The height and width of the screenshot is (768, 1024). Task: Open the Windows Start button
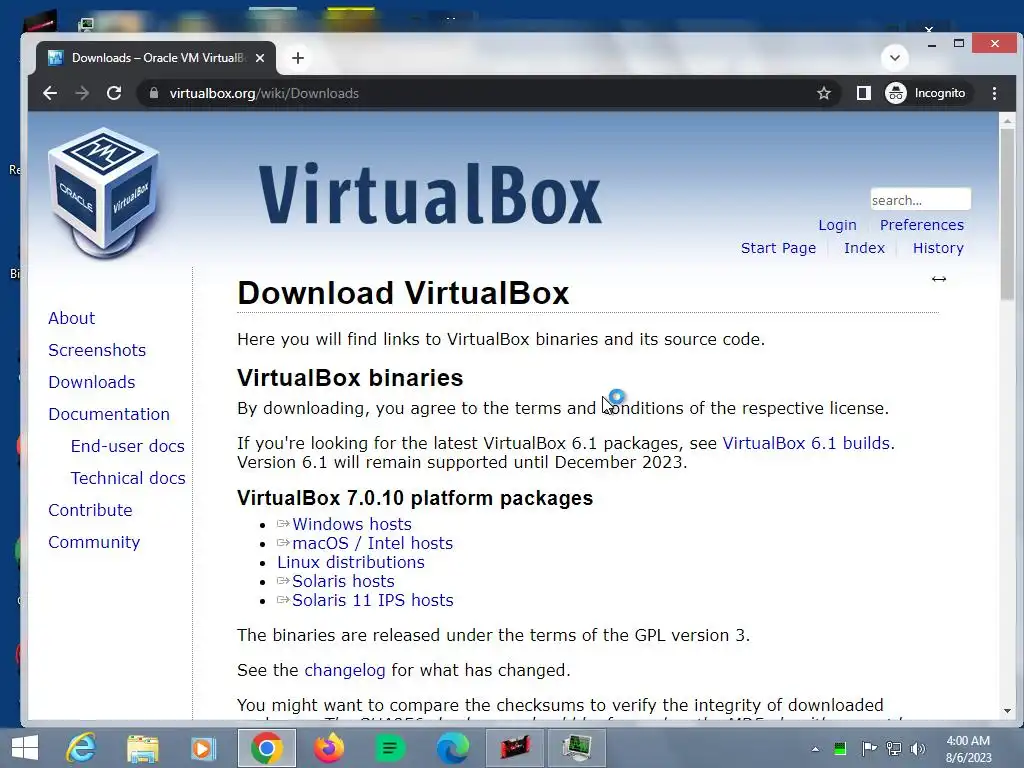point(25,748)
